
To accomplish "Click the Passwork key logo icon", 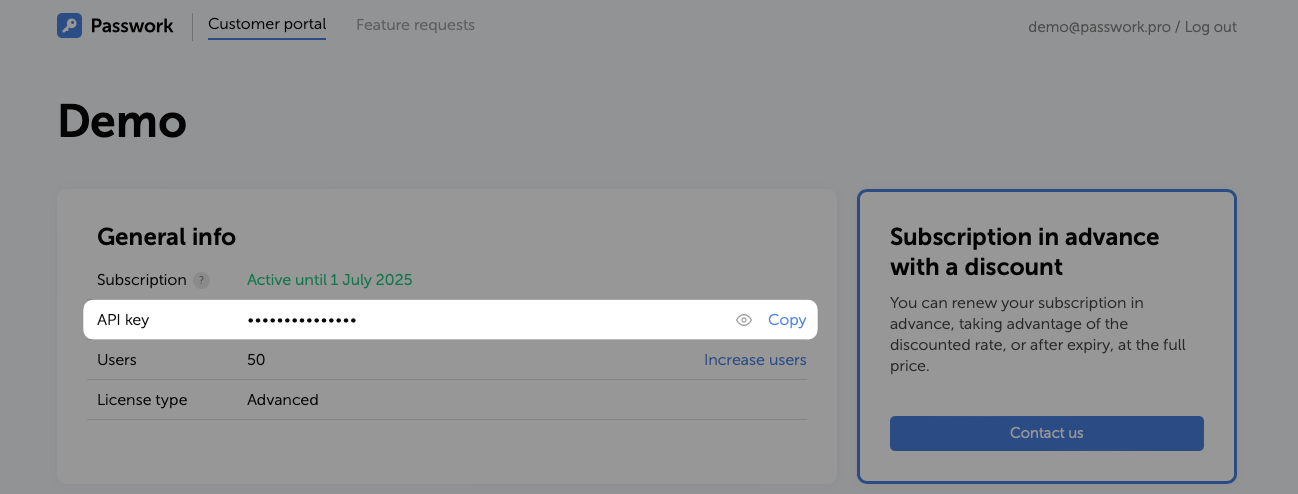I will pos(69,26).
